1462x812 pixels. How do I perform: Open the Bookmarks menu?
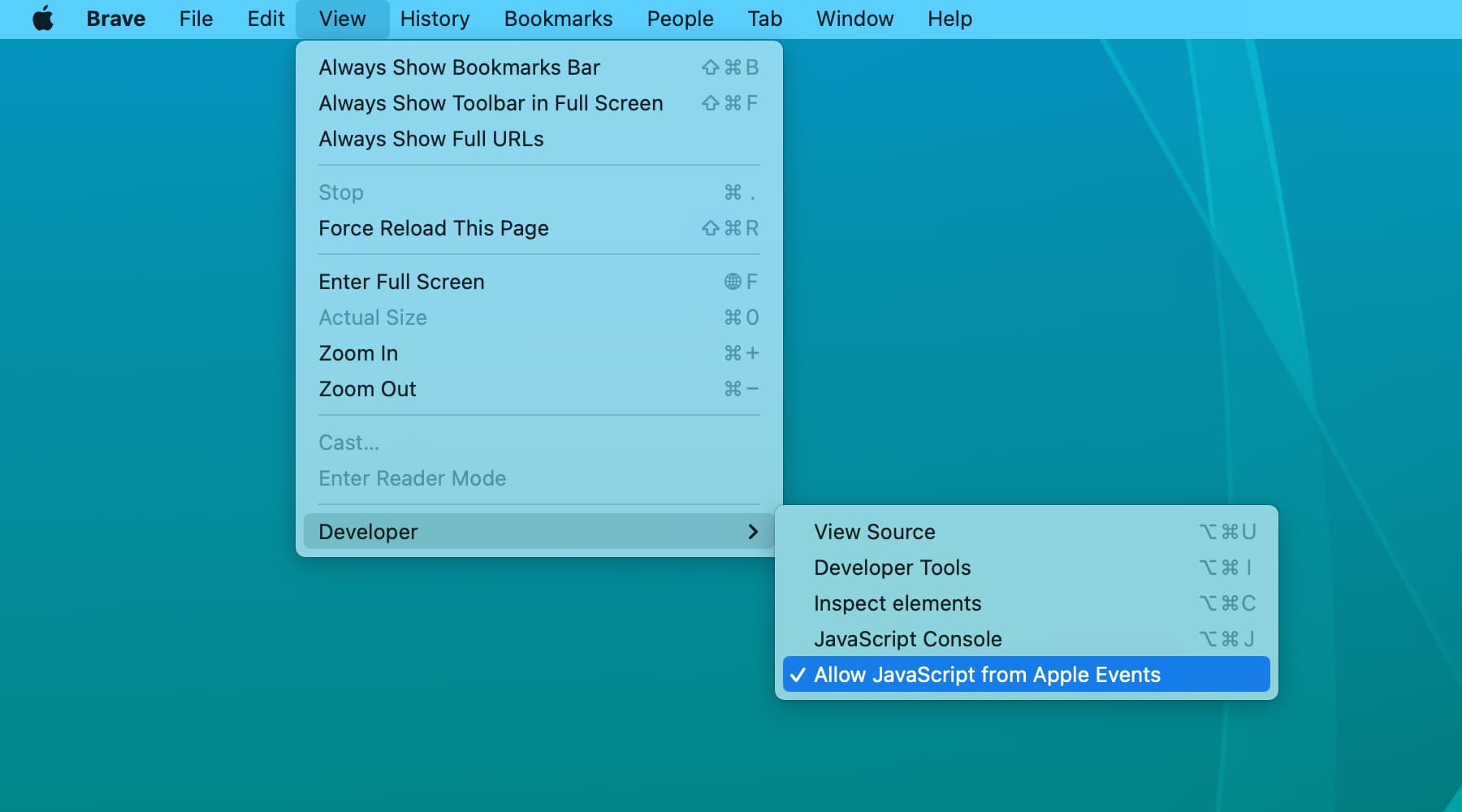click(558, 19)
